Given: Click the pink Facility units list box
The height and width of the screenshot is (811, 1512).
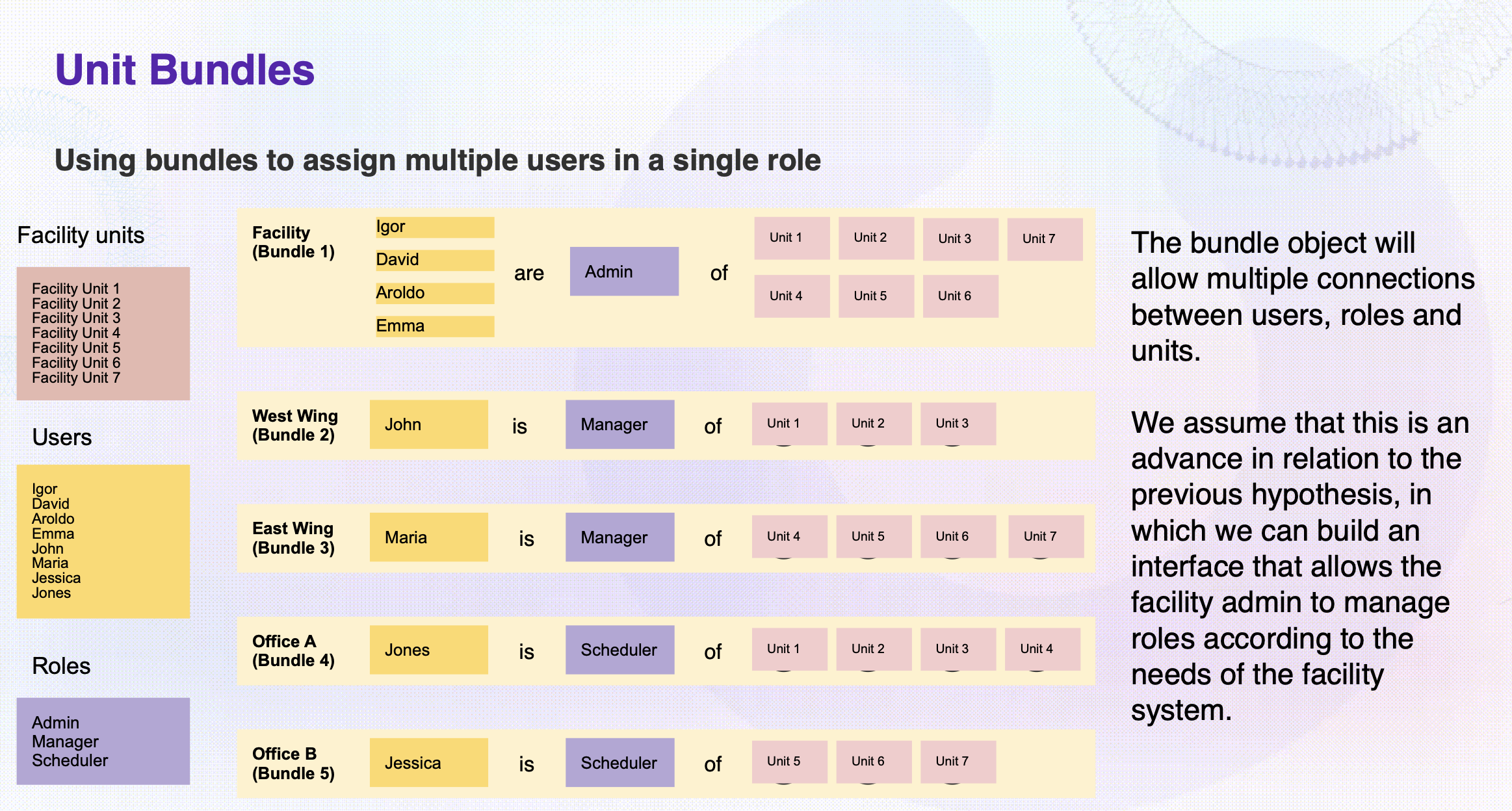Looking at the screenshot, I should pos(103,333).
